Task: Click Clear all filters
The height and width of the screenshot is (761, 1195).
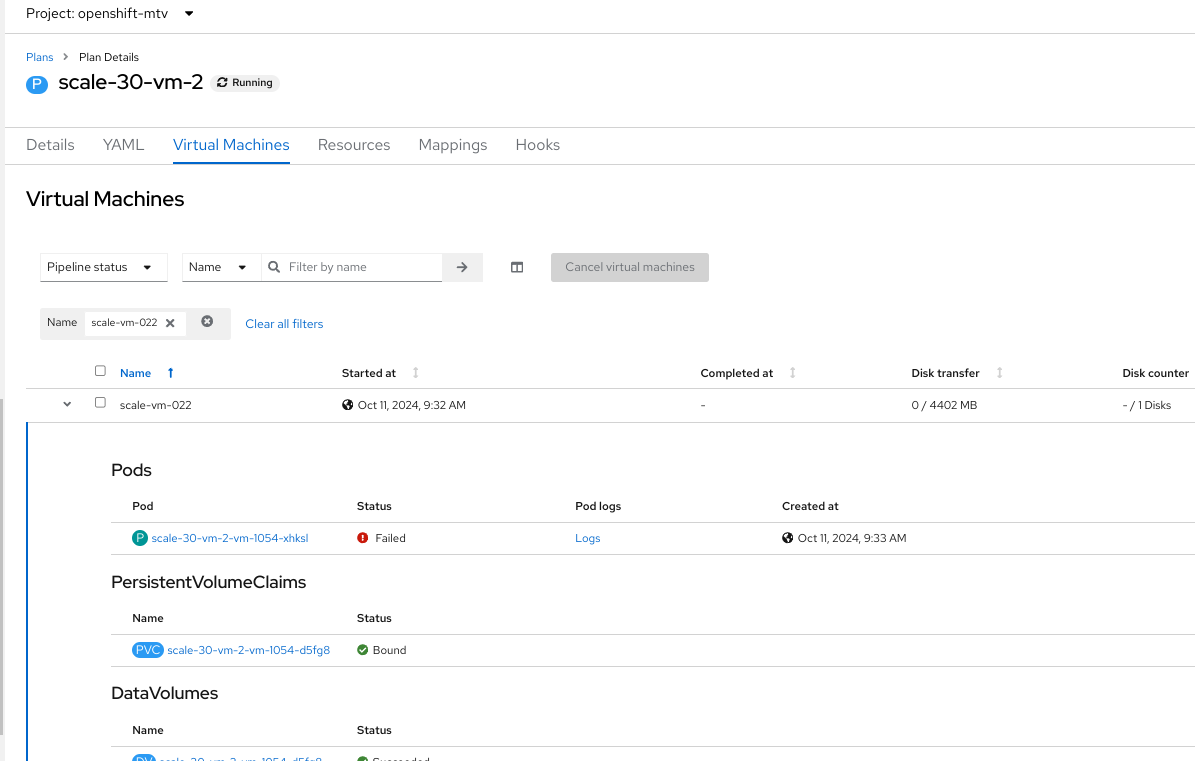Action: [284, 324]
